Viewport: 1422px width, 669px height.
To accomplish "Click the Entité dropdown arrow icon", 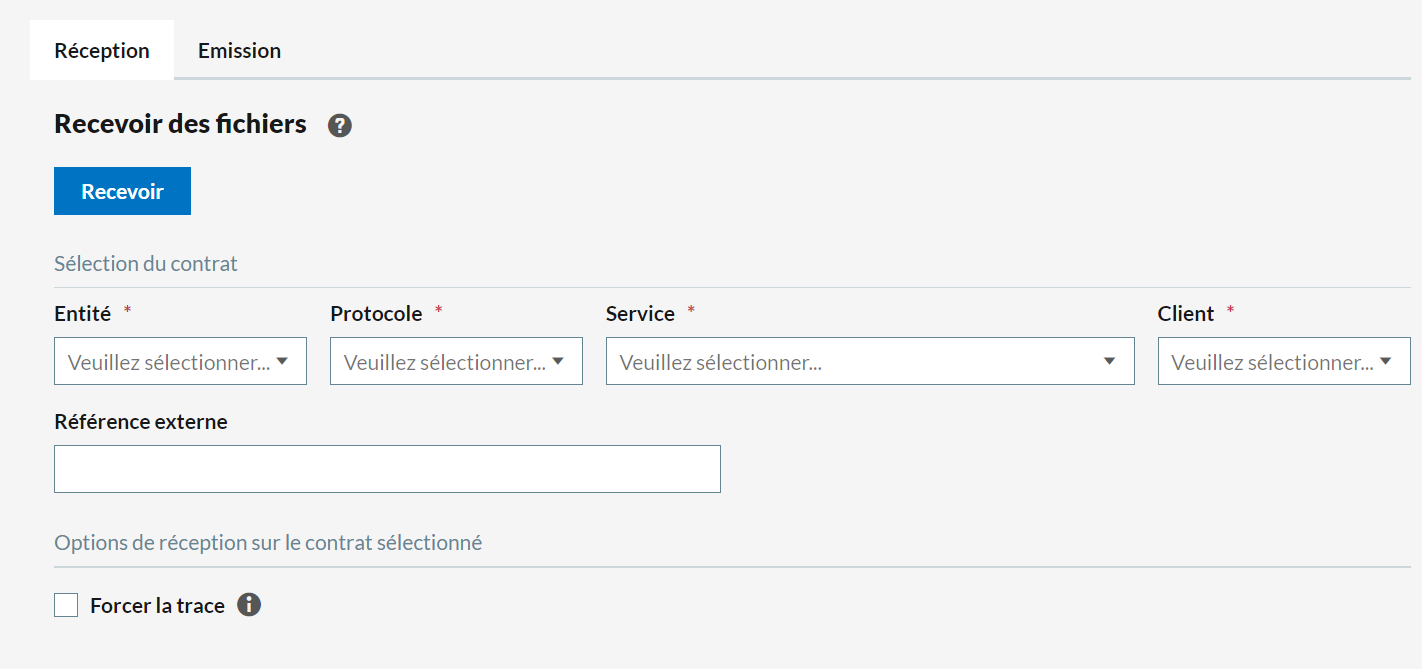I will click(283, 362).
